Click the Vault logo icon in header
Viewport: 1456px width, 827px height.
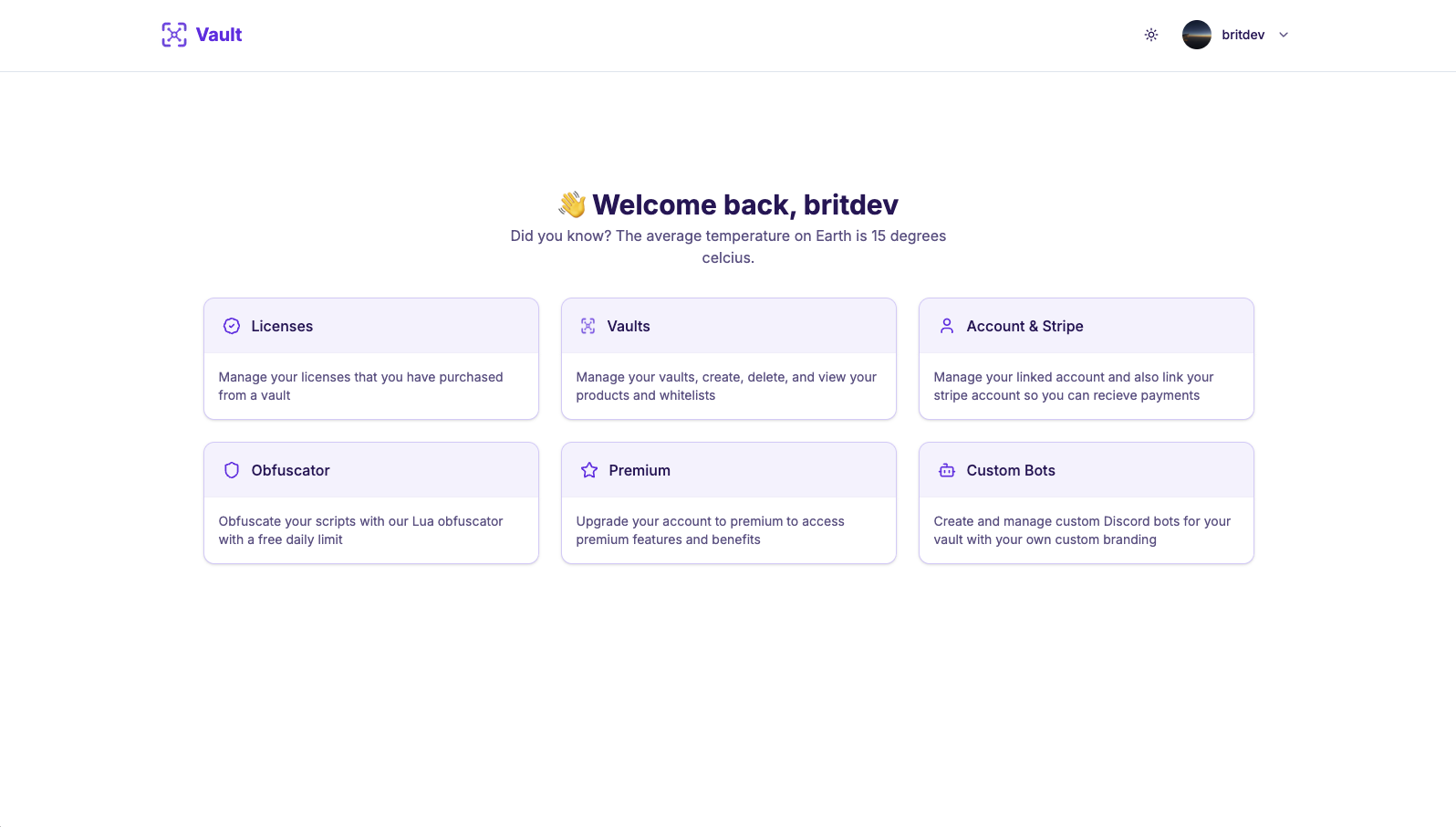173,35
